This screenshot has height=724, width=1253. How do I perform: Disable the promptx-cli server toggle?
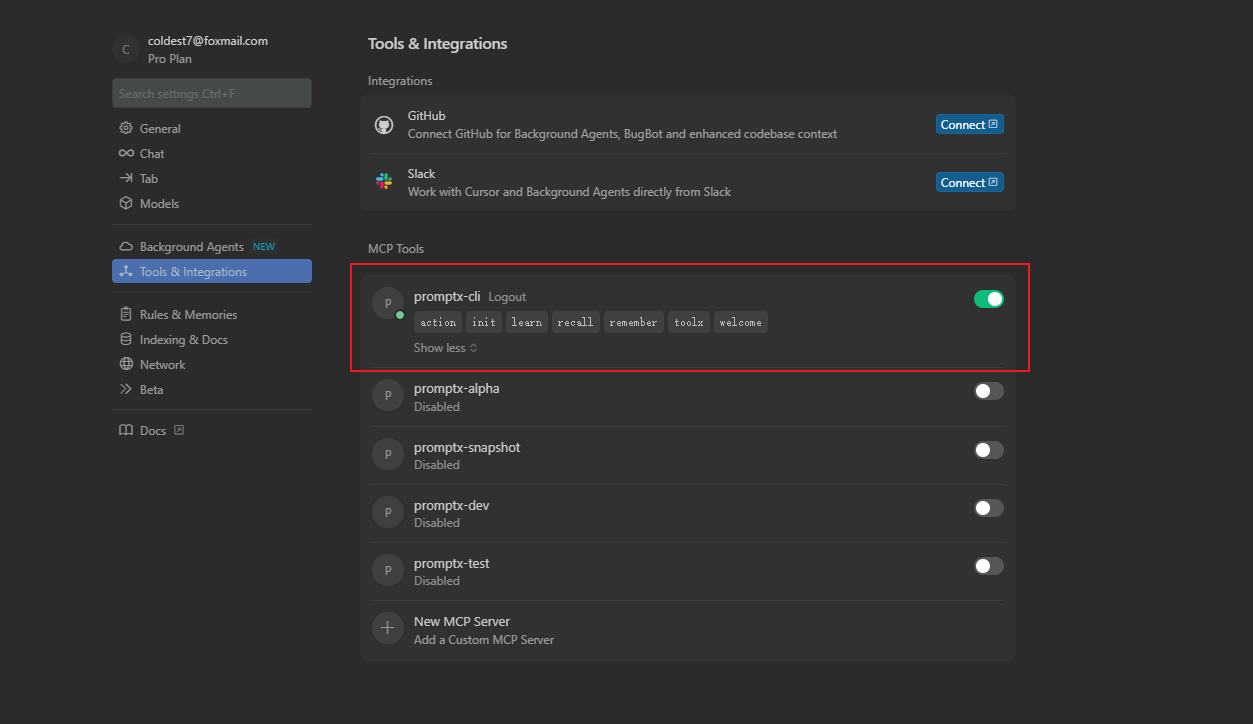[x=989, y=299]
